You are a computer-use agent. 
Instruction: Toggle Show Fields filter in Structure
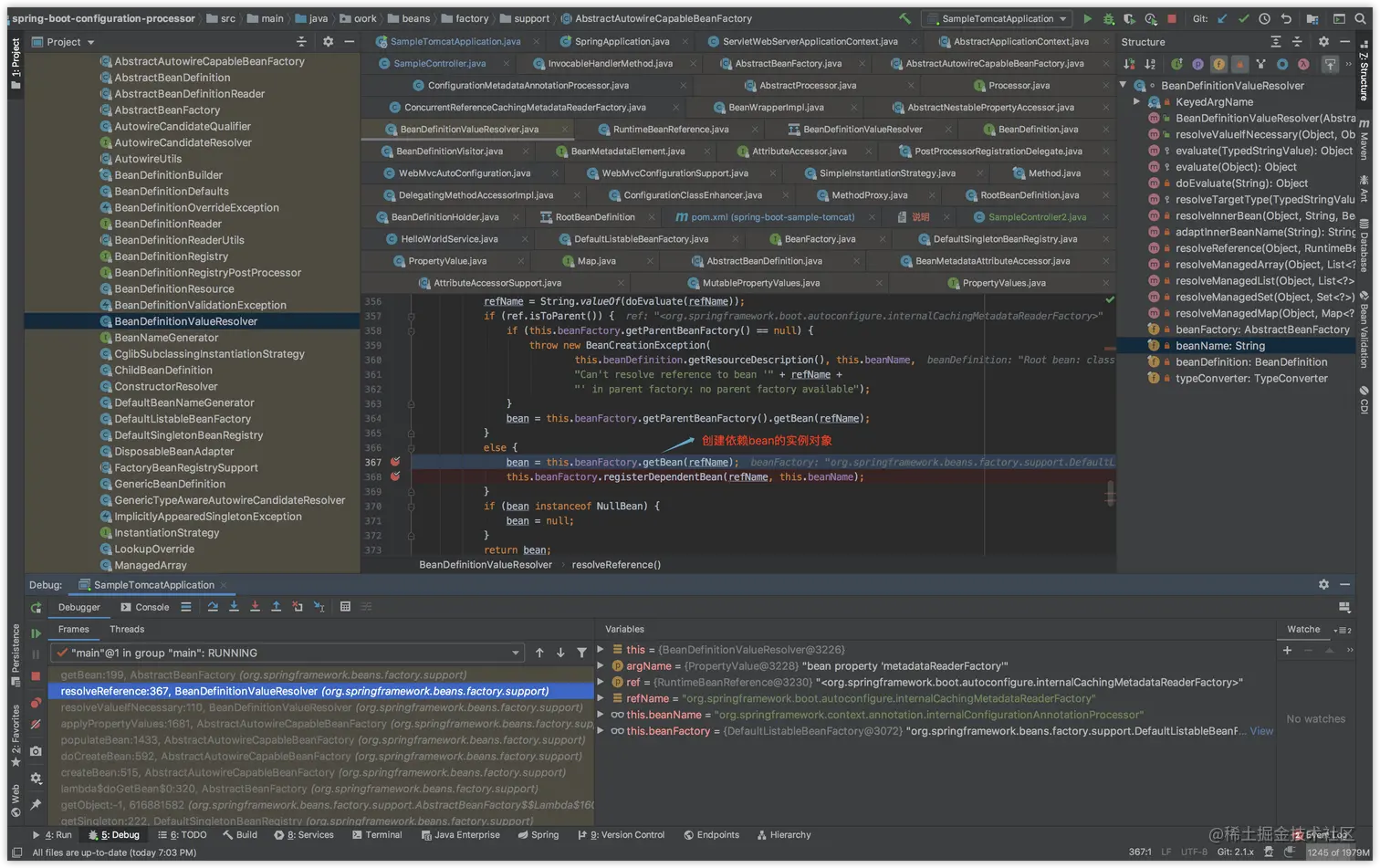coord(1218,64)
